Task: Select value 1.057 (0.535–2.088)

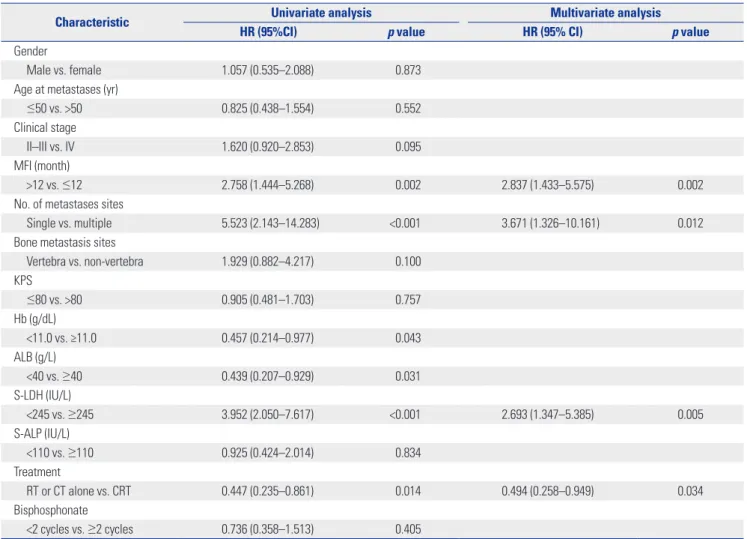Action: tap(267, 70)
